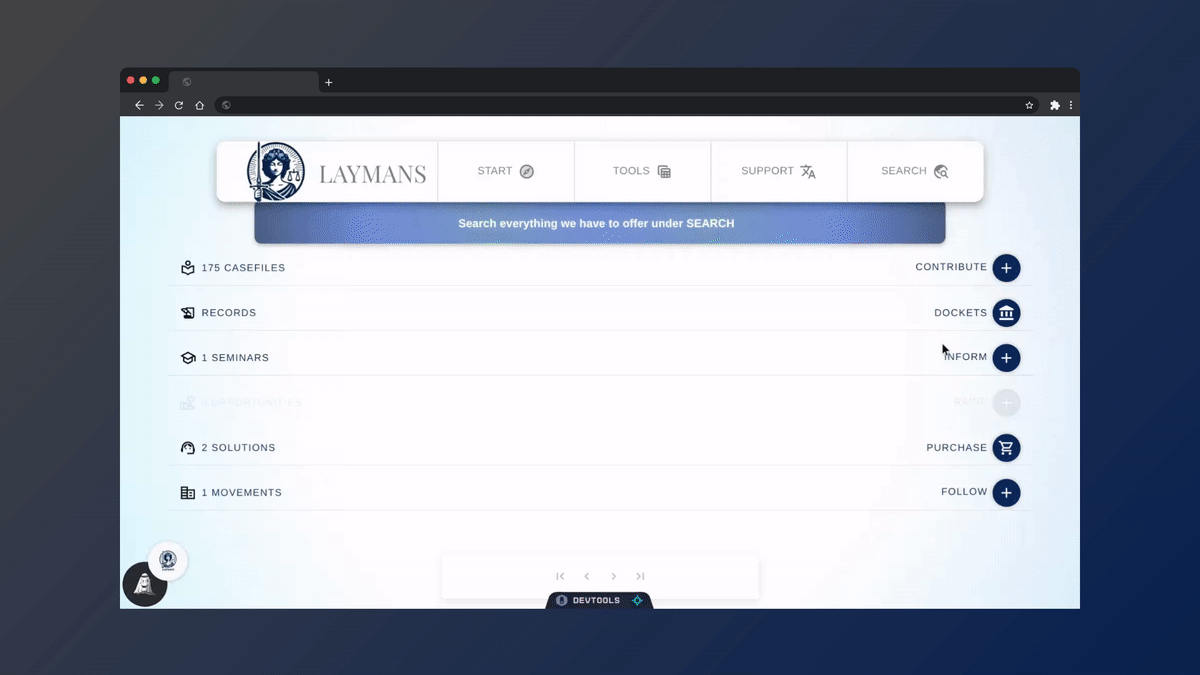The image size is (1200, 675).
Task: Open the SEARCH menu item
Action: (x=914, y=171)
